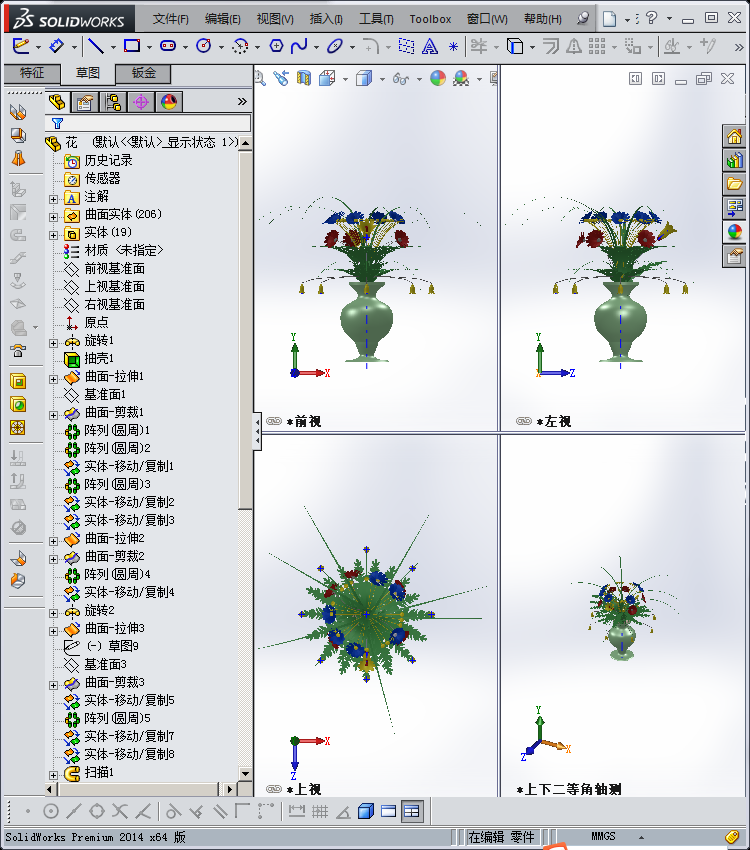The height and width of the screenshot is (850, 750).
Task: Open the File Explorer task pane
Action: 735,184
